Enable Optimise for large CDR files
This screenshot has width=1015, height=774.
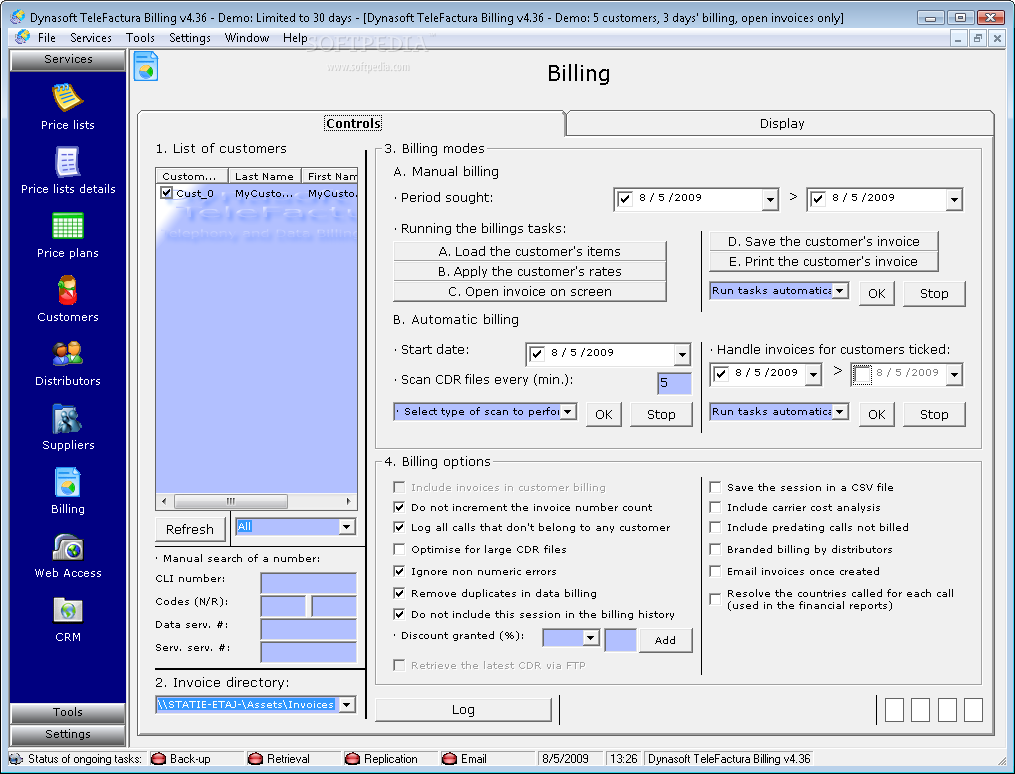click(399, 549)
